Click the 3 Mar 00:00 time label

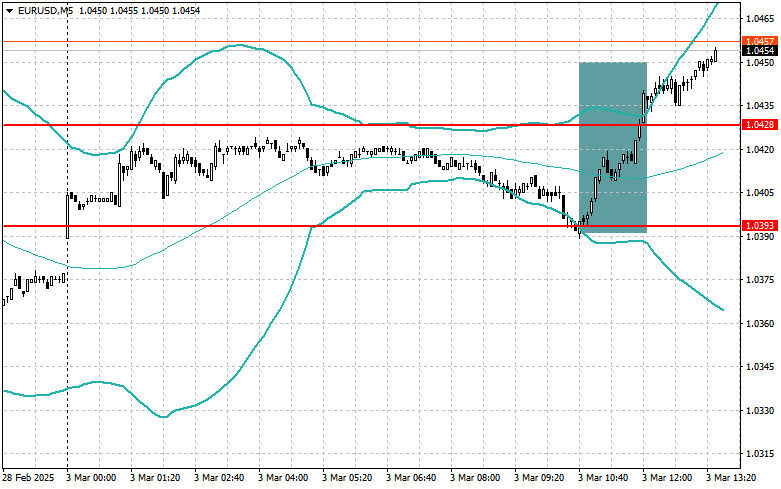94,479
